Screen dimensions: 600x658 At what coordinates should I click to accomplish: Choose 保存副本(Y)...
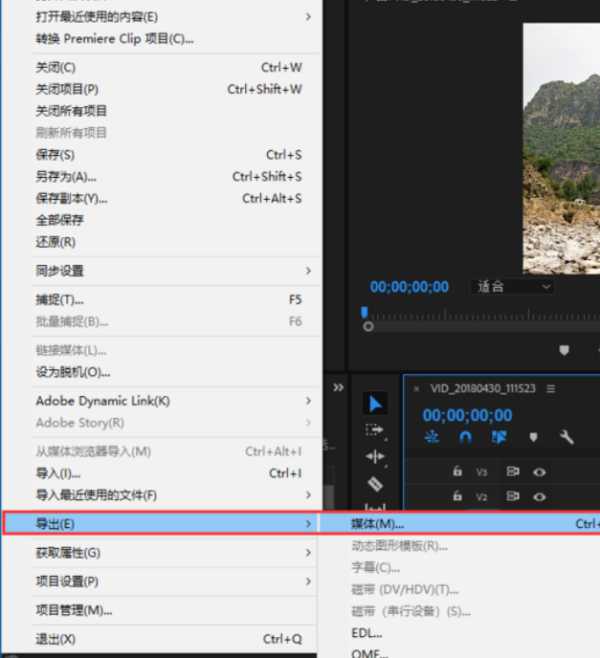tap(175, 198)
